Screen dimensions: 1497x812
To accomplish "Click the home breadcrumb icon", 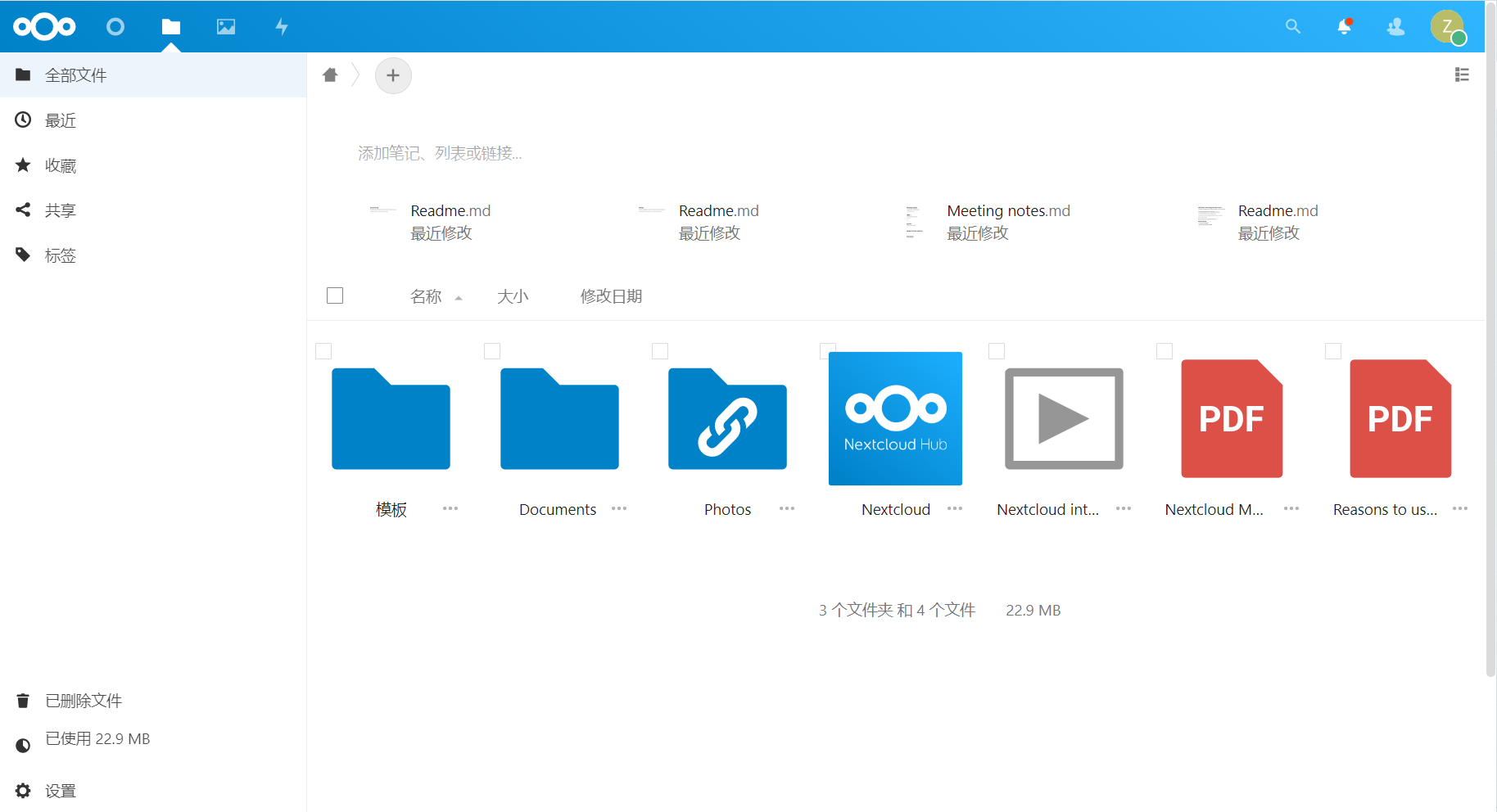I will pos(330,74).
